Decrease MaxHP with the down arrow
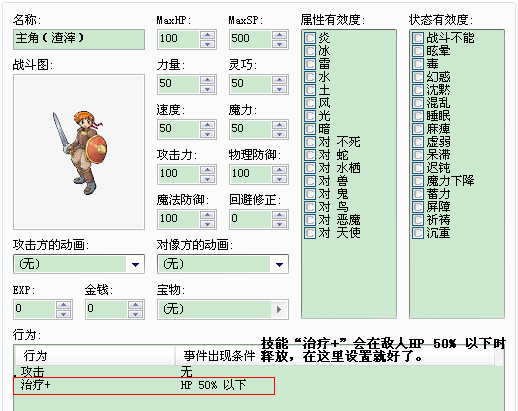Screen dimensions: 518x411 tap(208, 44)
